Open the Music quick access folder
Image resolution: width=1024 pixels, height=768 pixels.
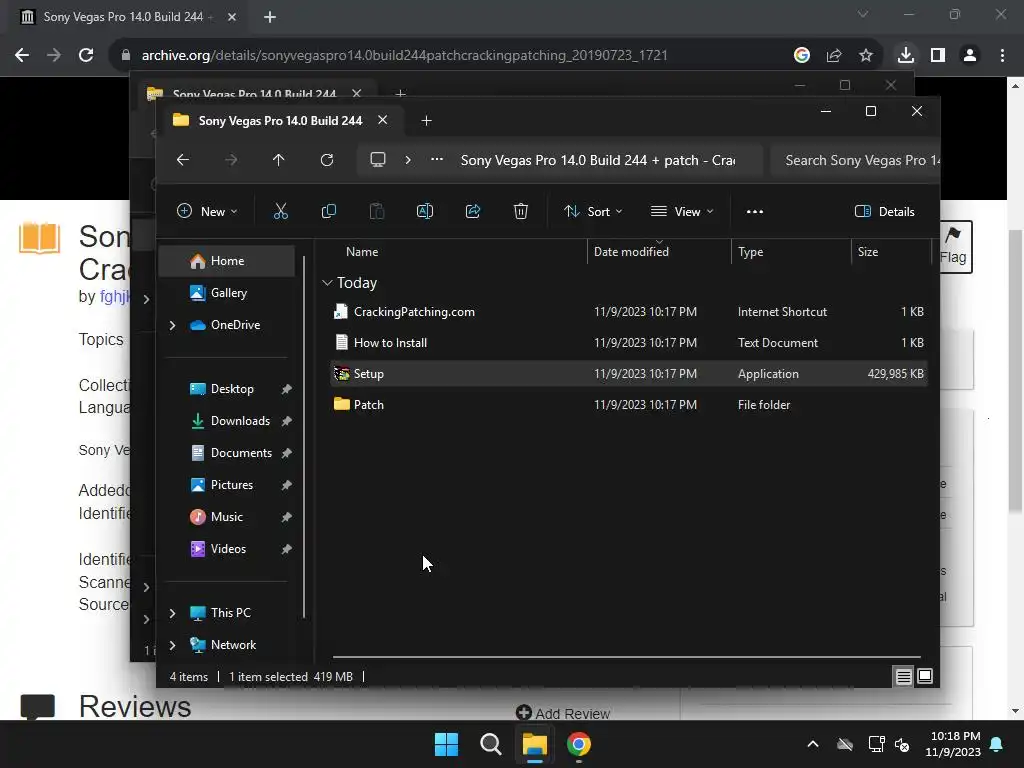tap(227, 517)
